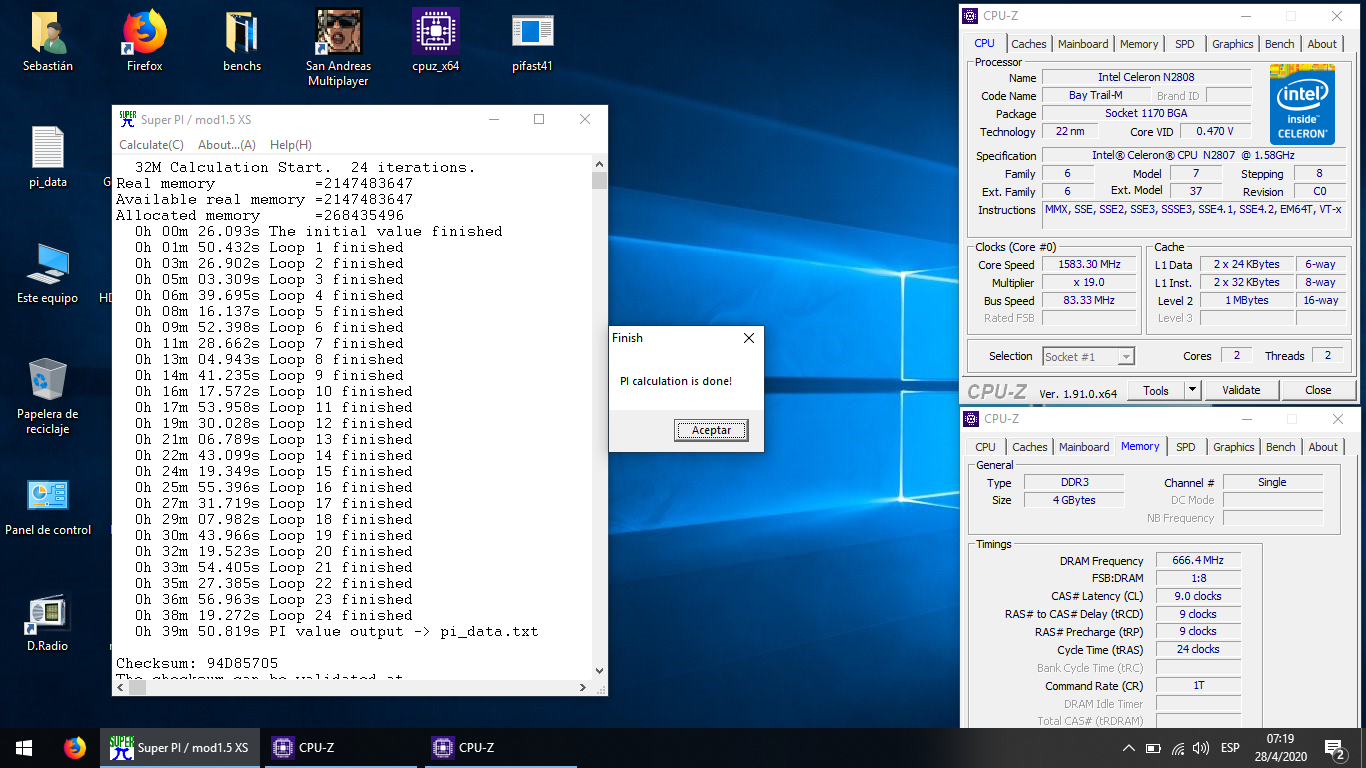Viewport: 1366px width, 768px height.
Task: Open the Socket #1 selection dropdown
Action: [1089, 356]
